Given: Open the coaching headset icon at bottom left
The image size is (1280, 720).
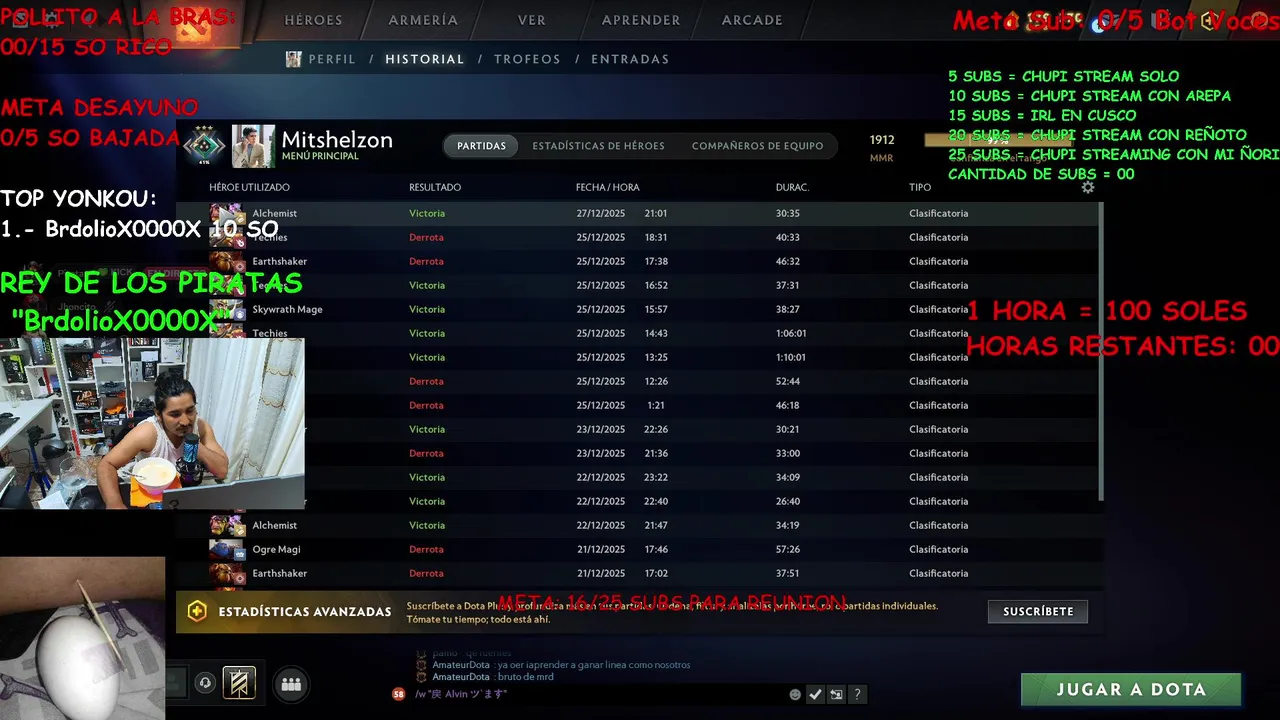Looking at the screenshot, I should (x=205, y=683).
